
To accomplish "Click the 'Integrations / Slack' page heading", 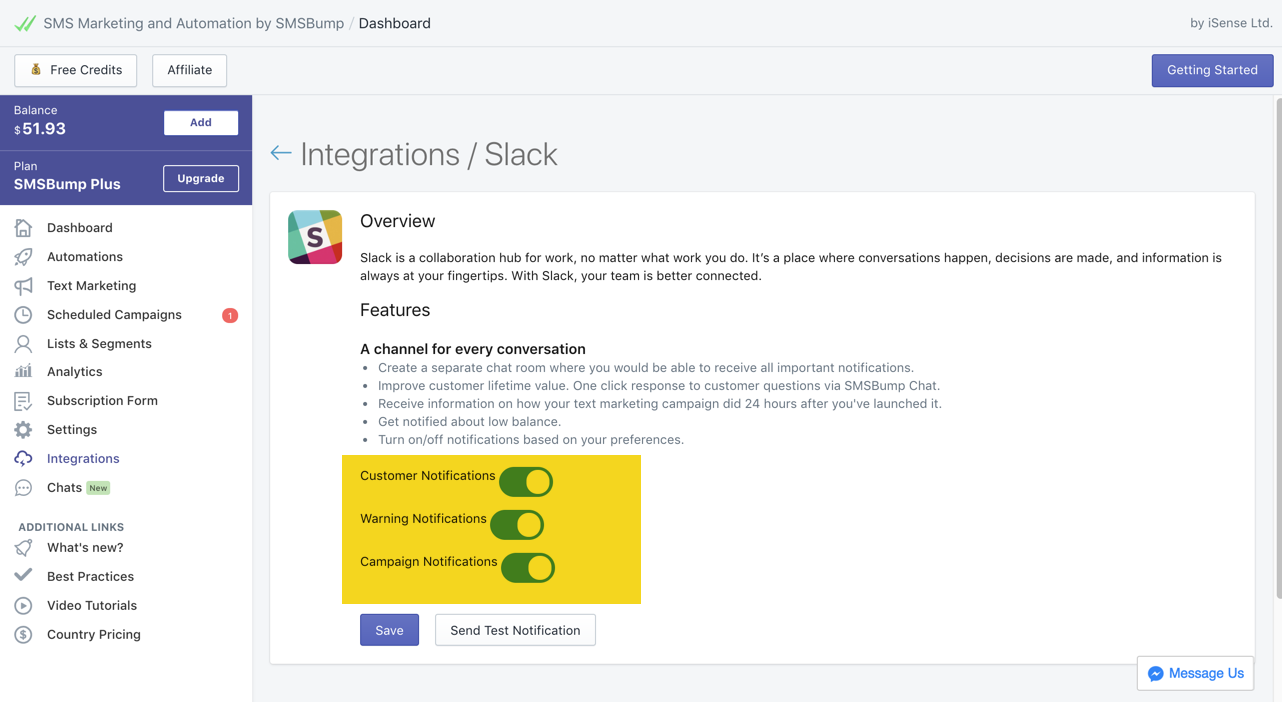I will [x=429, y=154].
